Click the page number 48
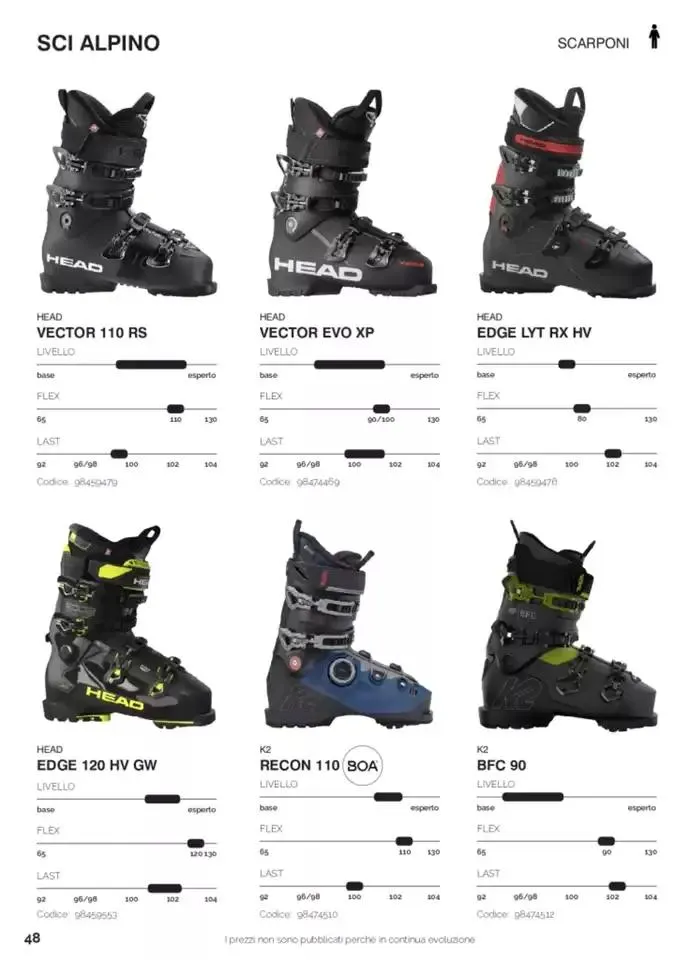700x960 pixels. (x=32, y=938)
